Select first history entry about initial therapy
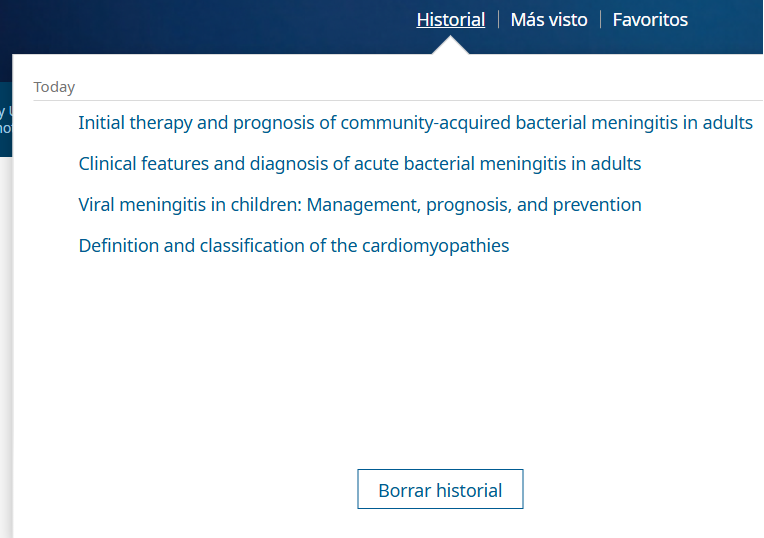Image resolution: width=764 pixels, height=538 pixels. click(x=416, y=123)
